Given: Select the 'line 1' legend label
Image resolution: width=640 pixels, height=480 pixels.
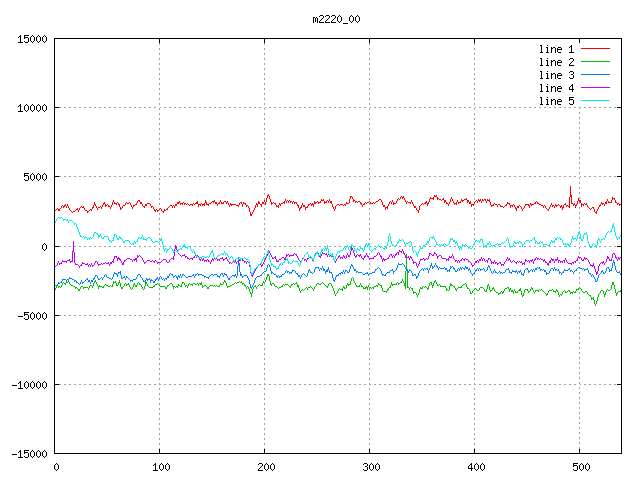Looking at the screenshot, I should pos(556,49).
